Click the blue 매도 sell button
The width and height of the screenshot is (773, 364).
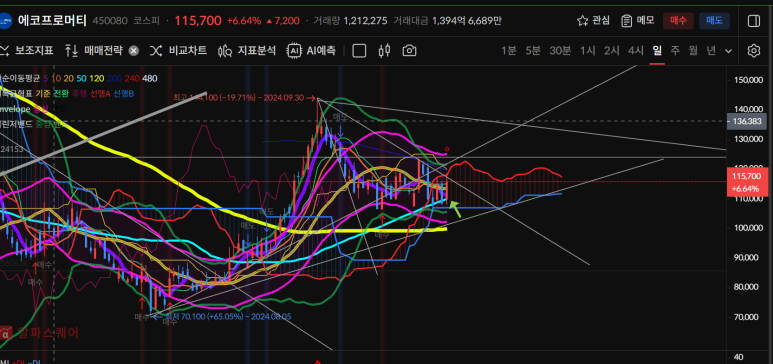coord(714,21)
